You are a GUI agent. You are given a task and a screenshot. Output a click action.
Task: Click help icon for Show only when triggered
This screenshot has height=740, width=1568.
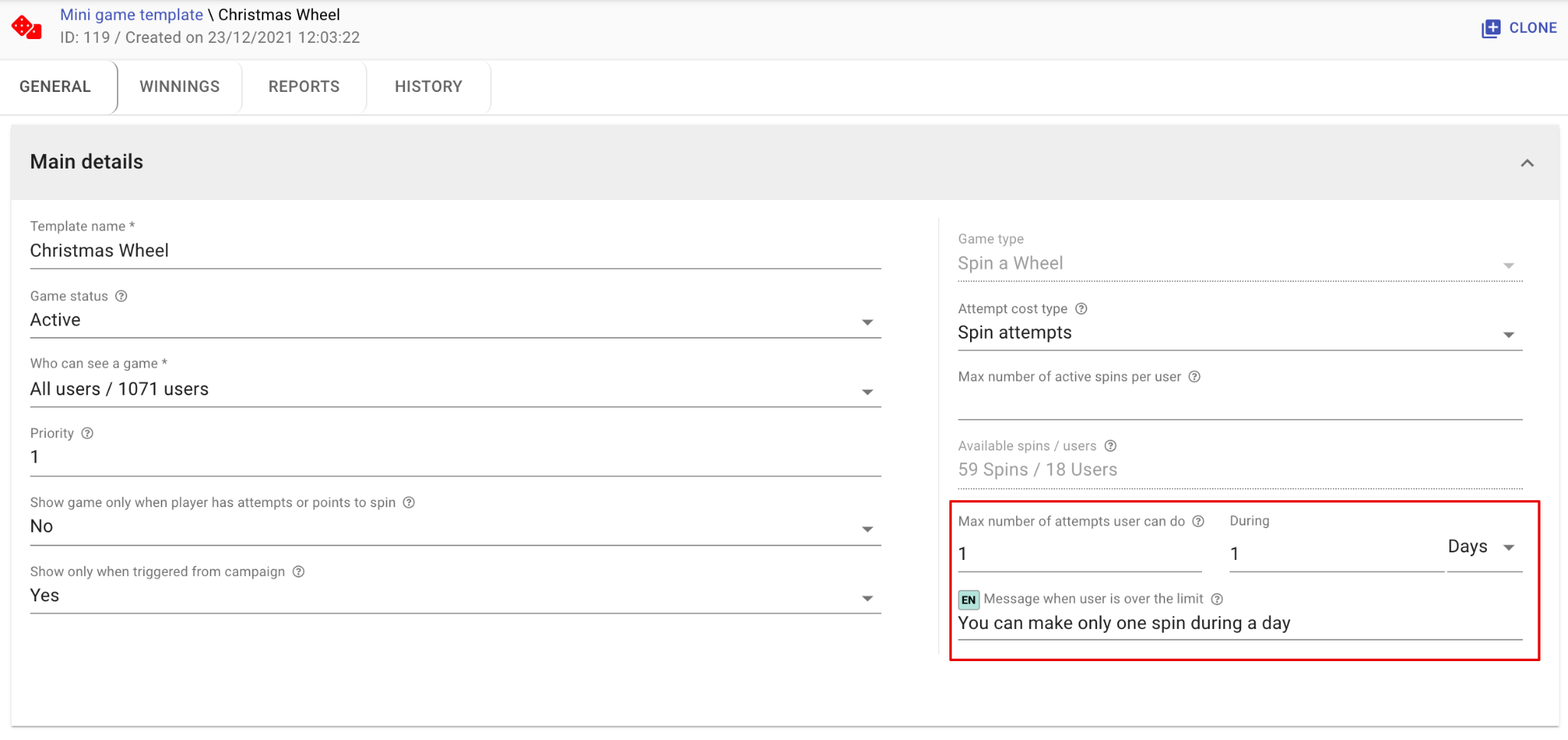click(299, 572)
